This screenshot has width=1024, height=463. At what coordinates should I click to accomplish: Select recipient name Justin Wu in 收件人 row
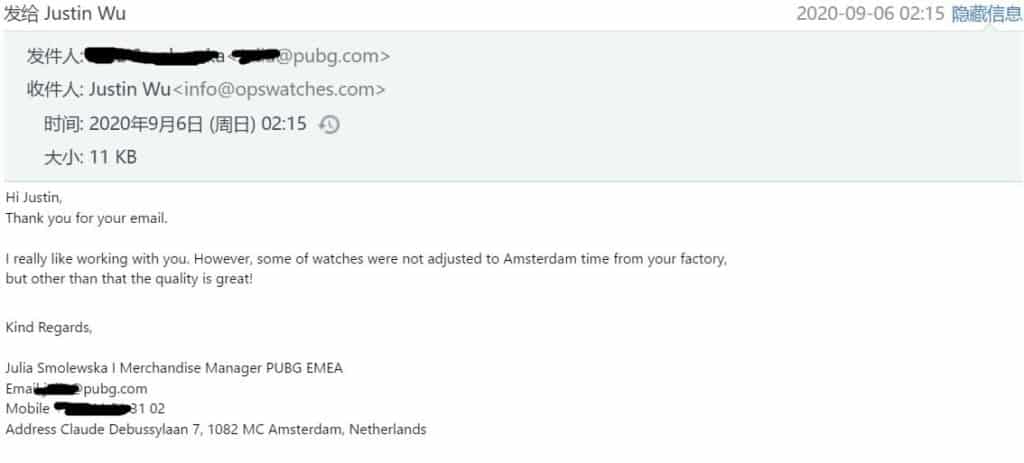129,90
